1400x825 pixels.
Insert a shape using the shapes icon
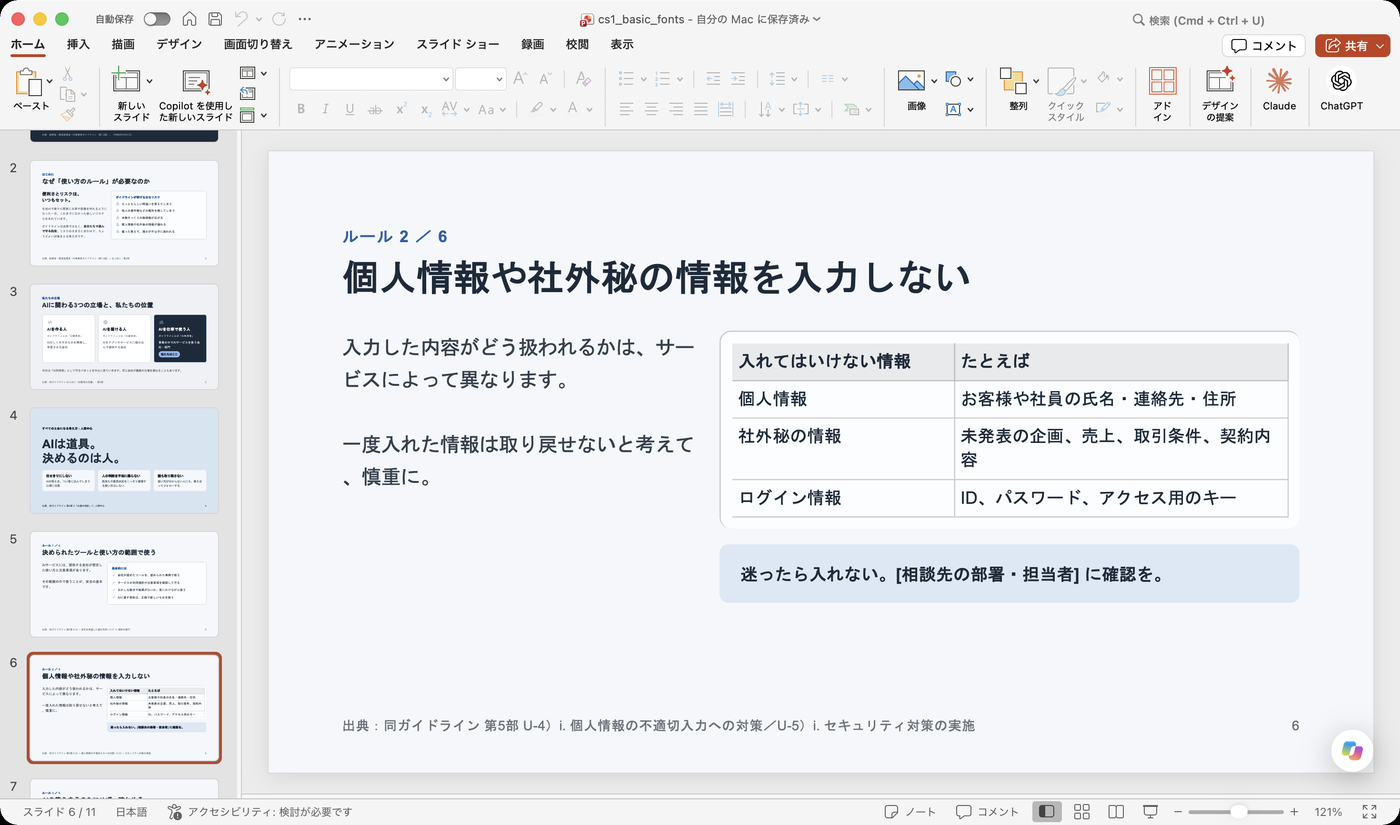pos(953,80)
